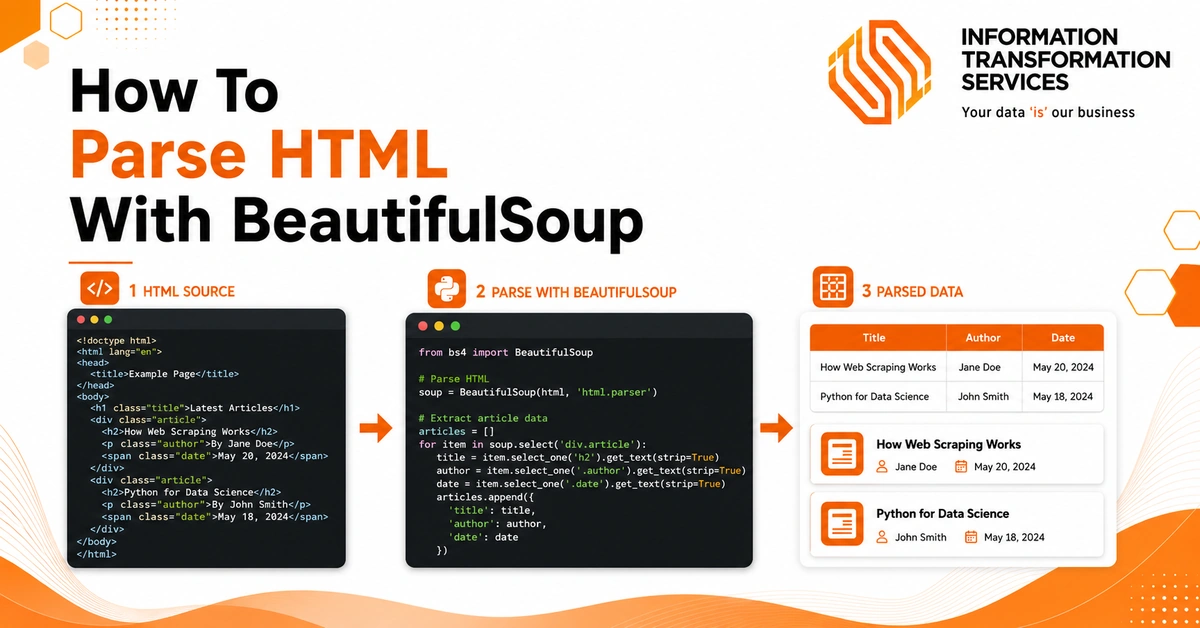This screenshot has width=1200, height=628.
Task: Open the How Web Scraping Works card title
Action: click(x=948, y=444)
